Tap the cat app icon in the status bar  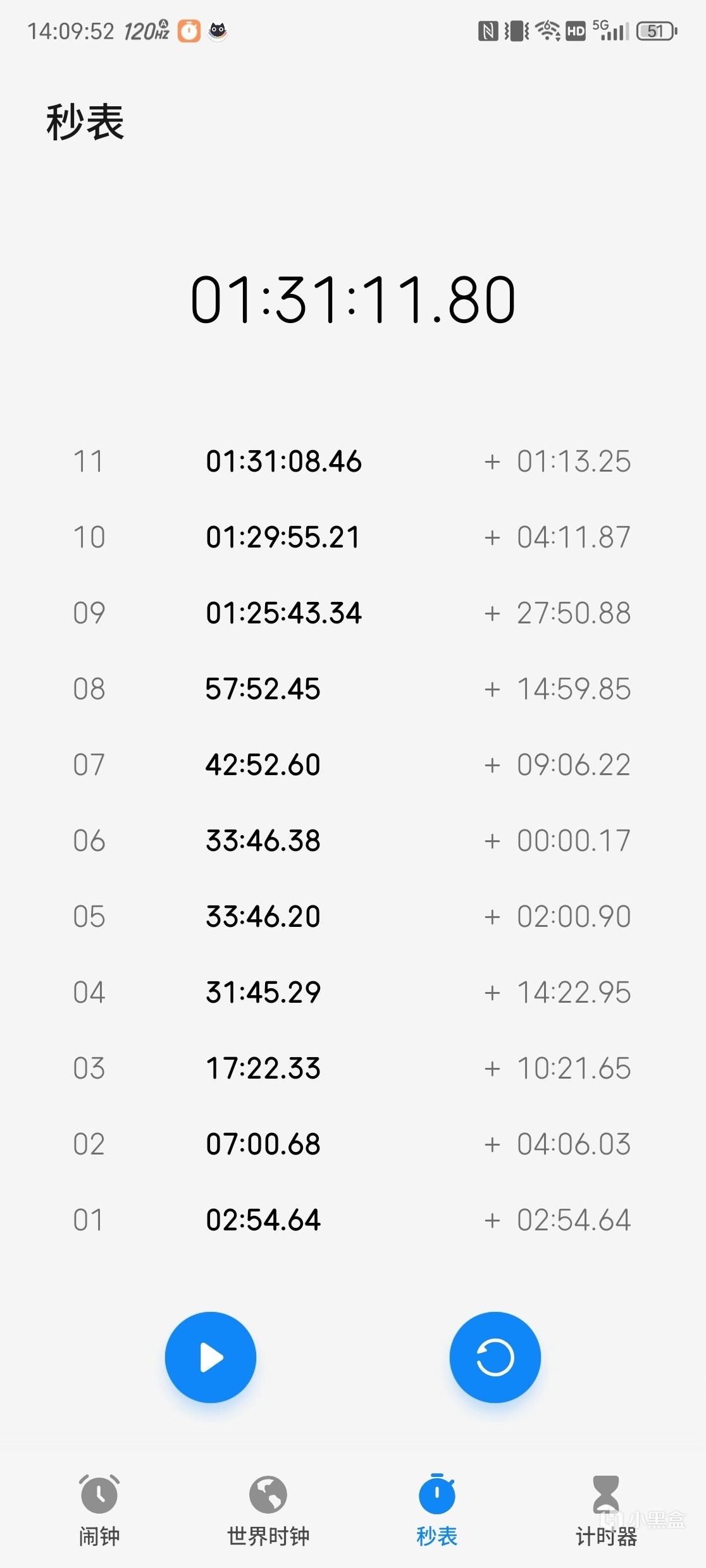coord(218,31)
